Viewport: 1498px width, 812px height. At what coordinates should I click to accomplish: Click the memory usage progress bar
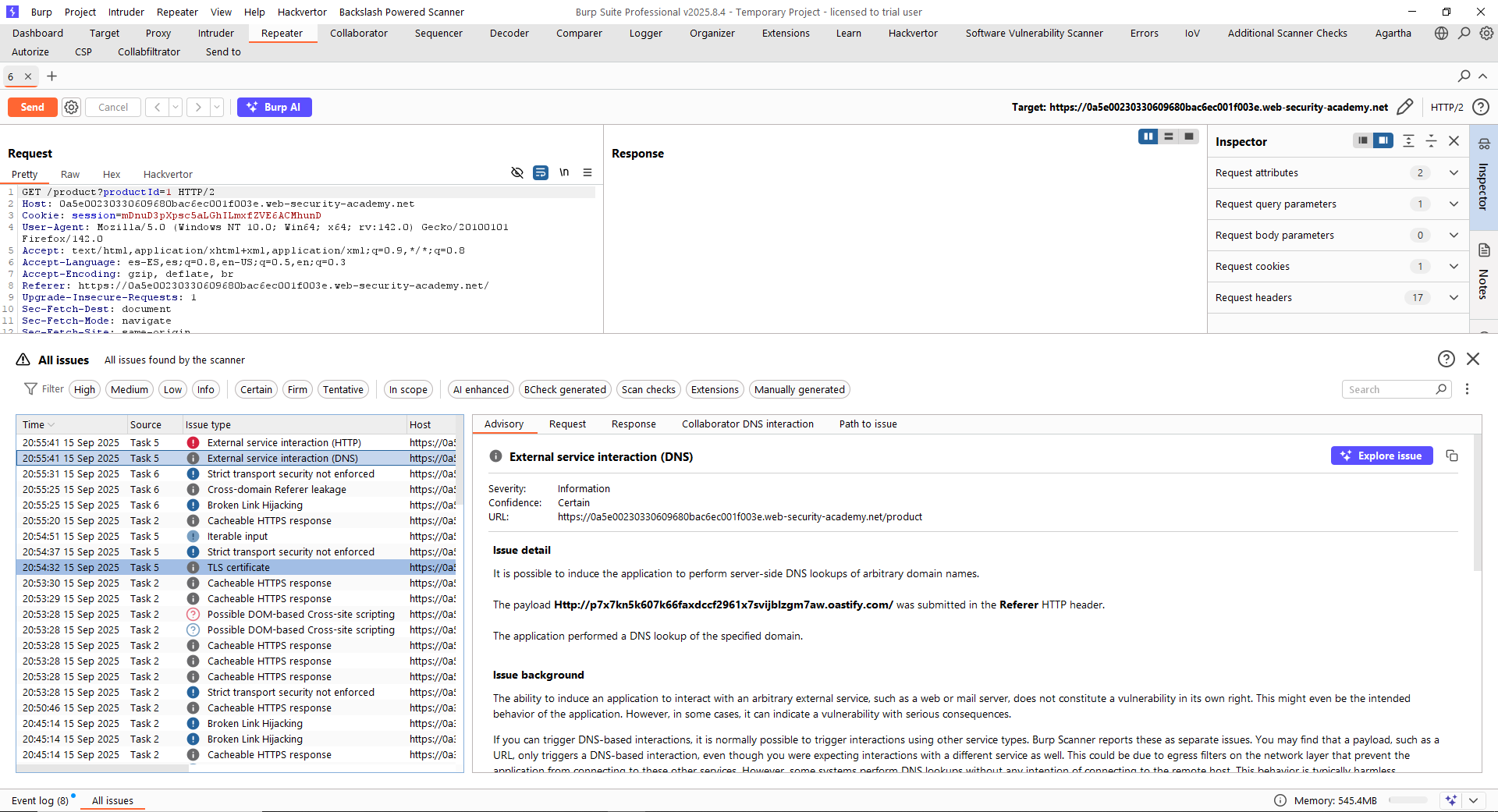click(1407, 800)
